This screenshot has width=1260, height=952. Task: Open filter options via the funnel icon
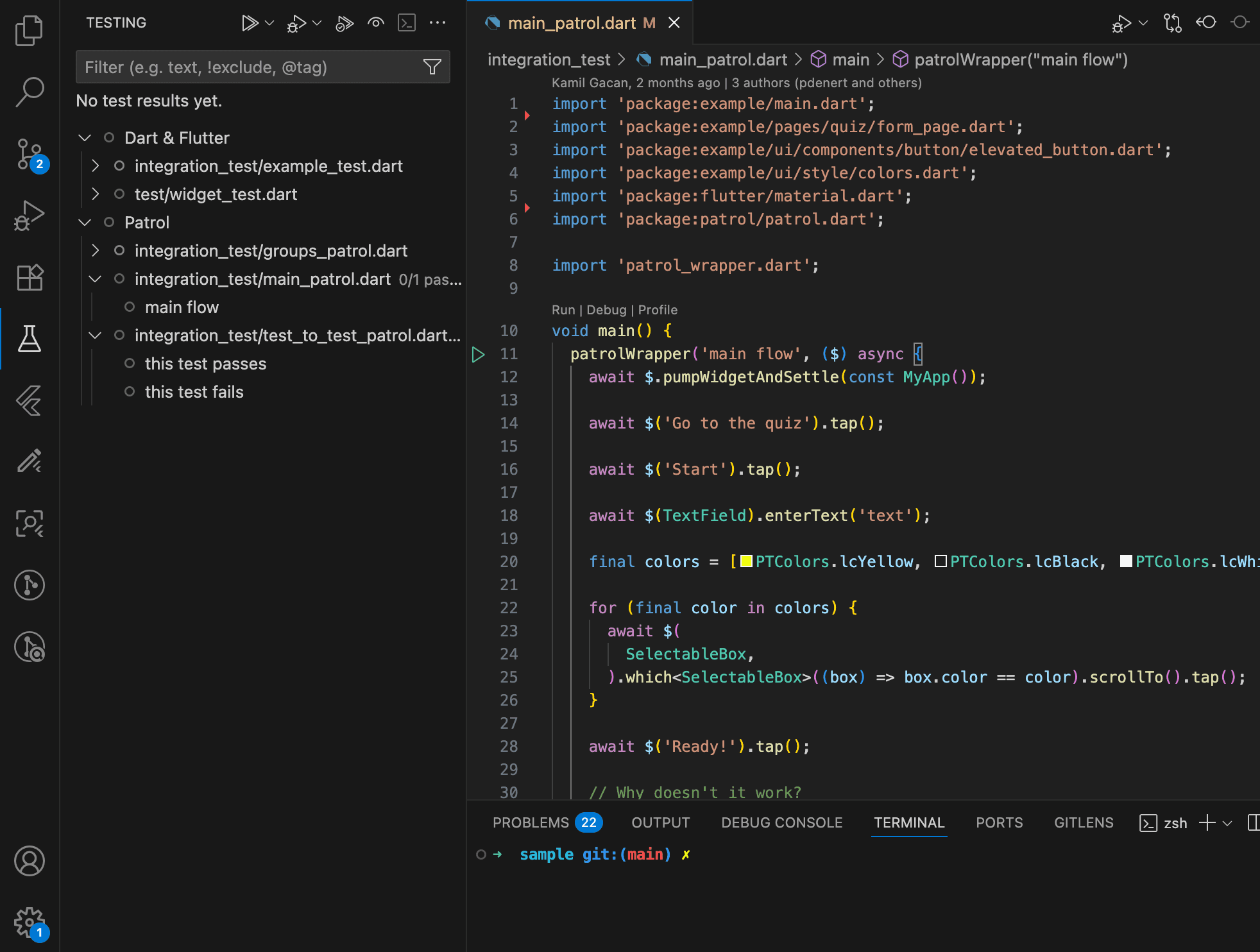pos(432,67)
